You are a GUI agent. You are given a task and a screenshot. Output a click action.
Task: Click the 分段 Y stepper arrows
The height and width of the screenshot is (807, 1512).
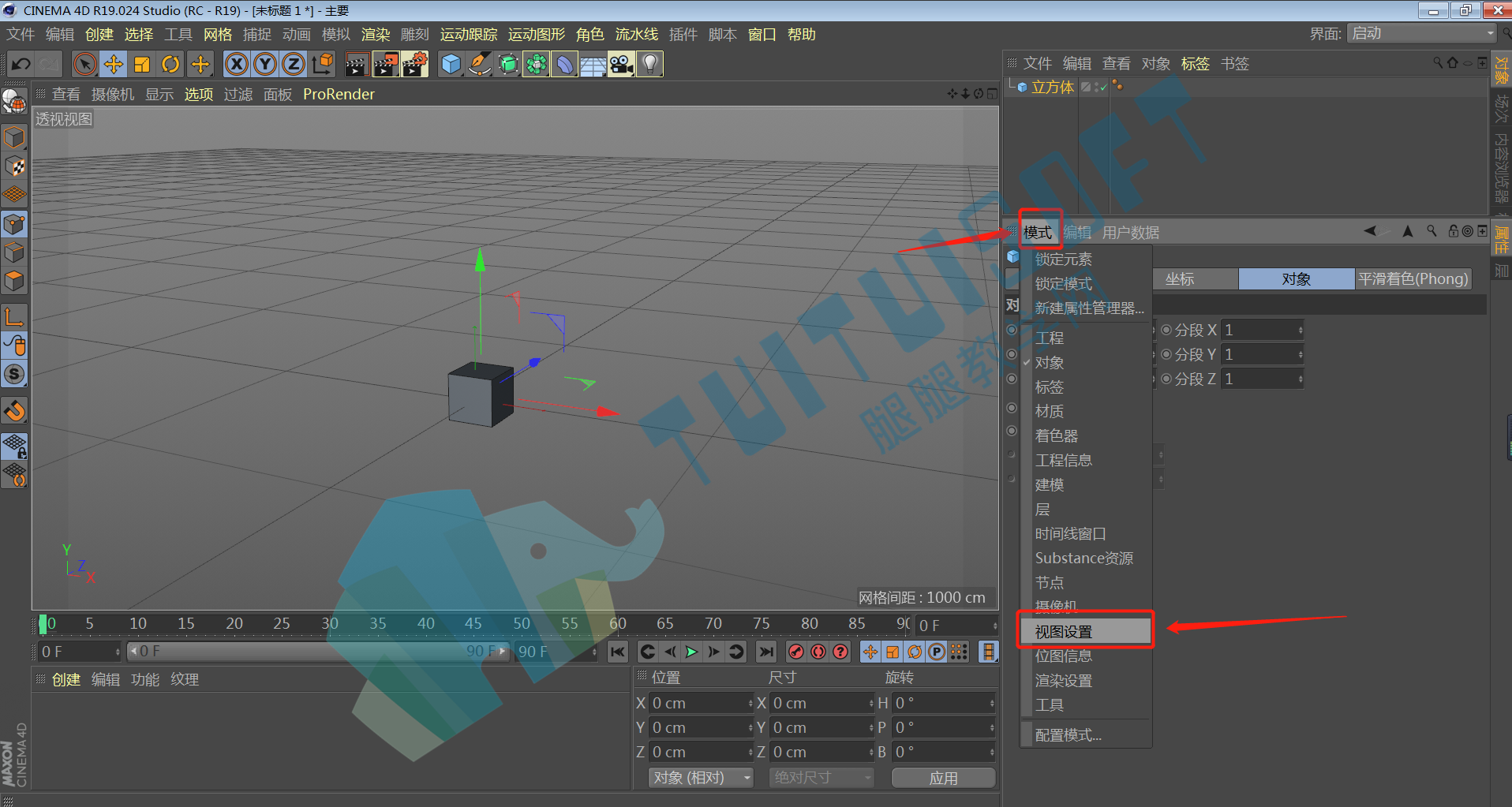1301,355
